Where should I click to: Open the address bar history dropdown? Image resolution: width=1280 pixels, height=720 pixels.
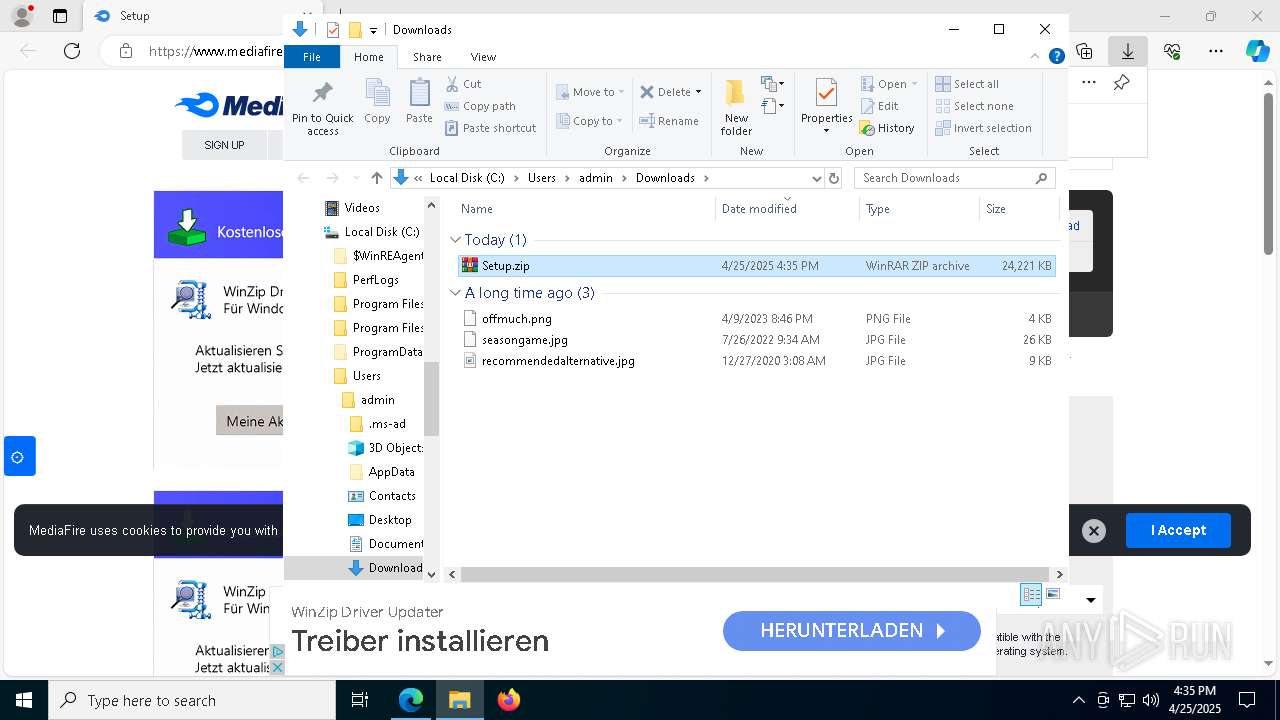(x=816, y=178)
